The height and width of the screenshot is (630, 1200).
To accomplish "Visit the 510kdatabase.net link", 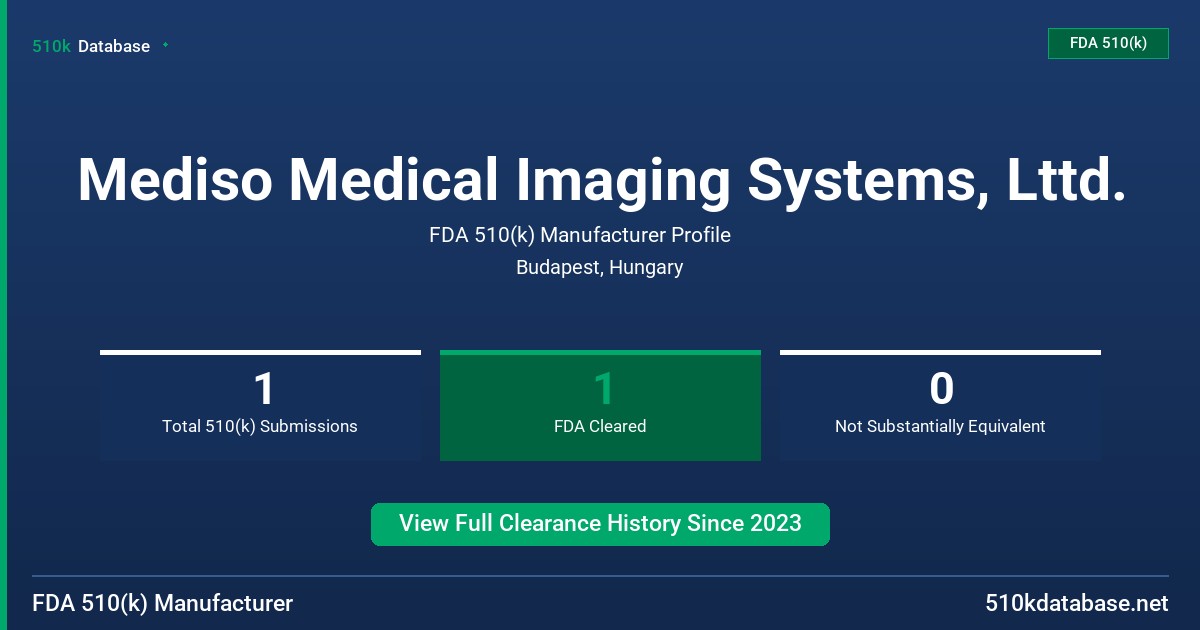I will pos(1076,604).
